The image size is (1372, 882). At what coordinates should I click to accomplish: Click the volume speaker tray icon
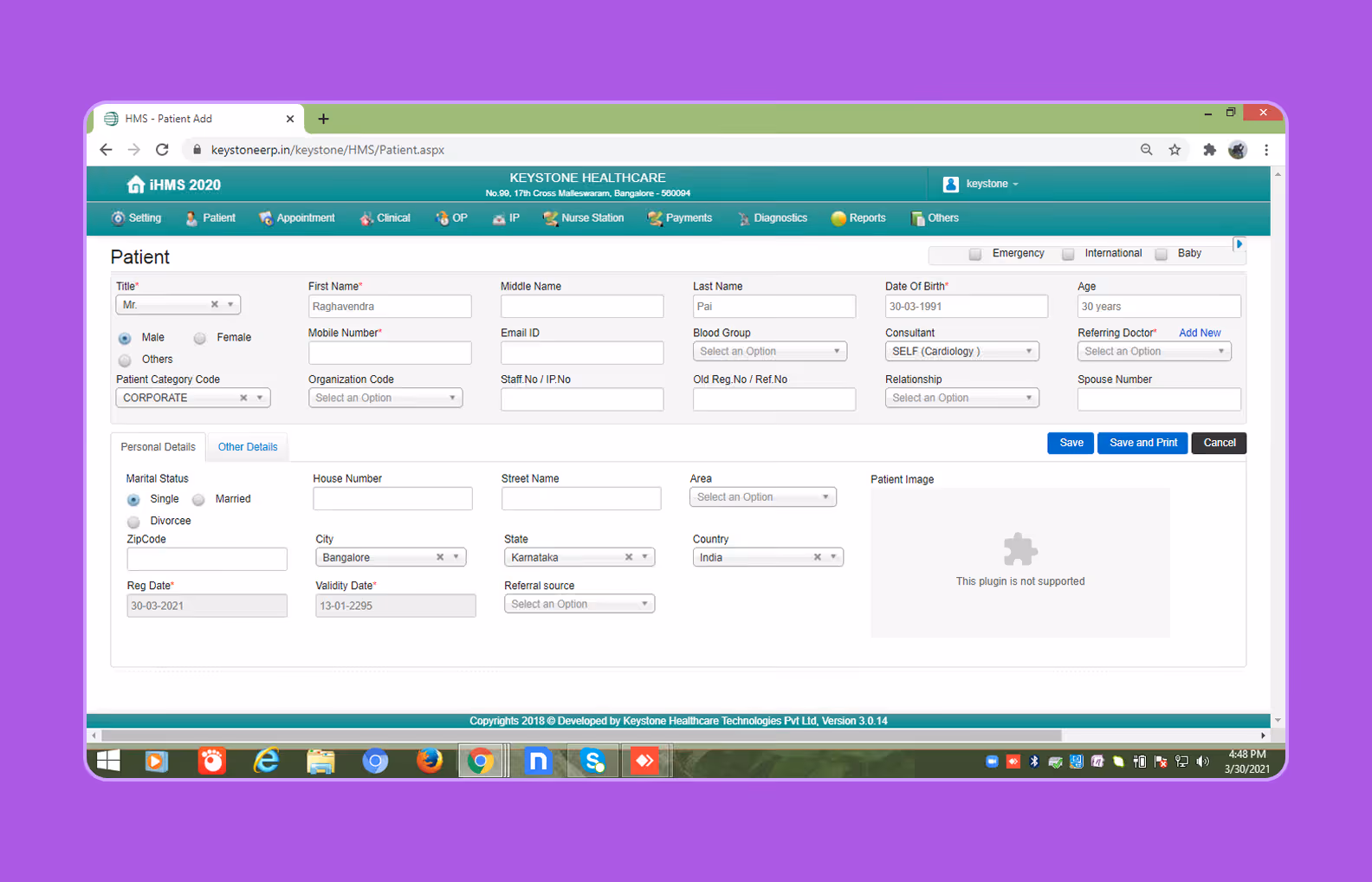click(1202, 762)
